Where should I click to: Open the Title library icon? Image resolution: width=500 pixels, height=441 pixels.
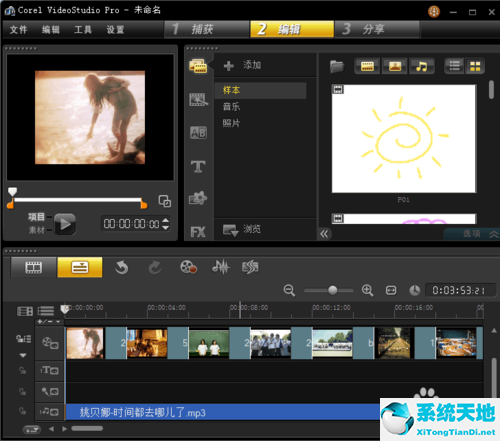(198, 166)
